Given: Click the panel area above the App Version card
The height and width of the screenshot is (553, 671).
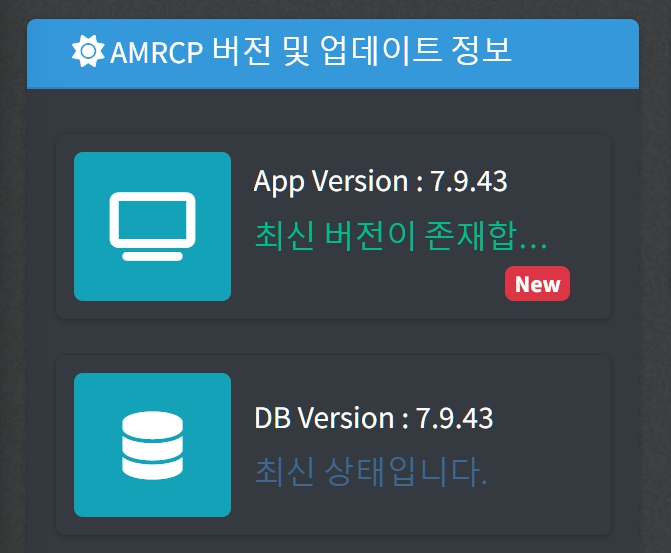Looking at the screenshot, I should [332, 112].
